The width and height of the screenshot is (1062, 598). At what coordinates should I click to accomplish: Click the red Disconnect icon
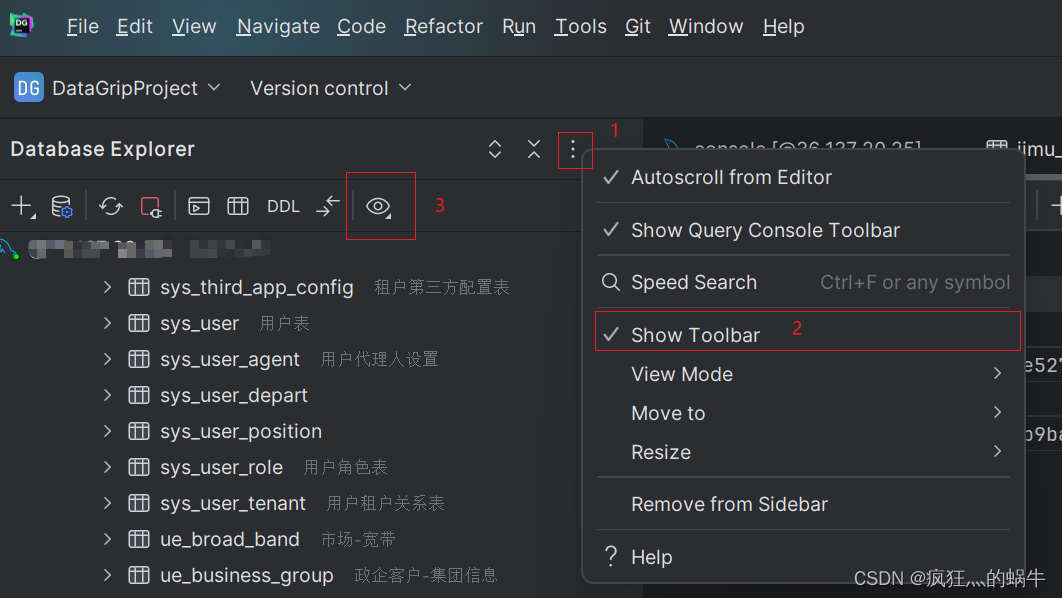pos(151,205)
